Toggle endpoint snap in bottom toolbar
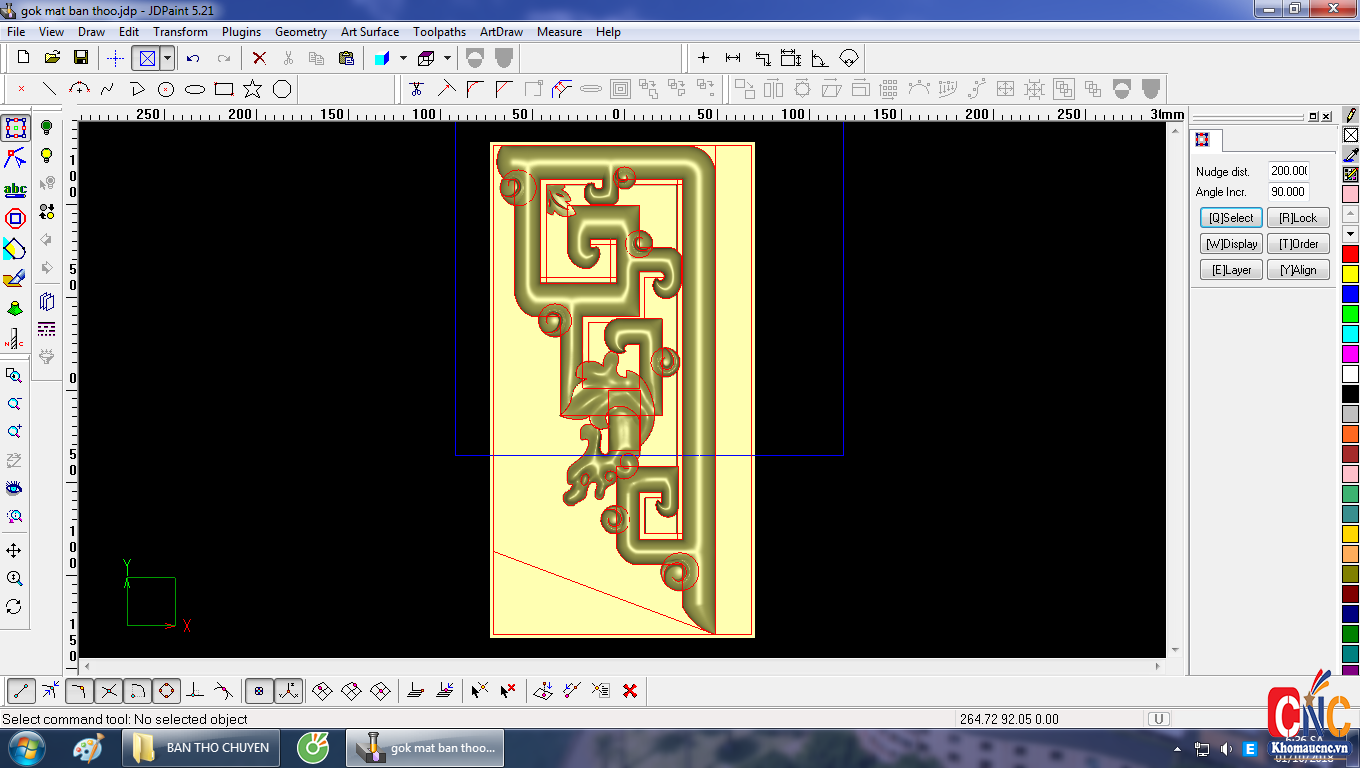This screenshot has width=1360, height=768. [22, 691]
